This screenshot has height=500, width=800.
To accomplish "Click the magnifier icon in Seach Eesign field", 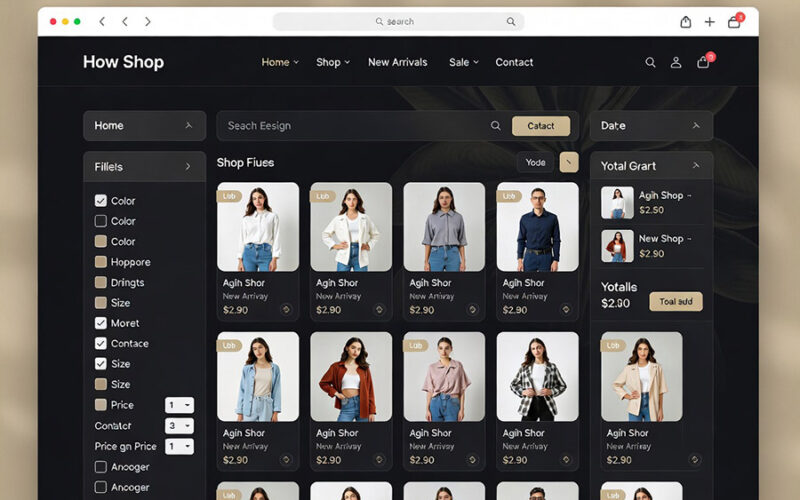I will coord(495,126).
